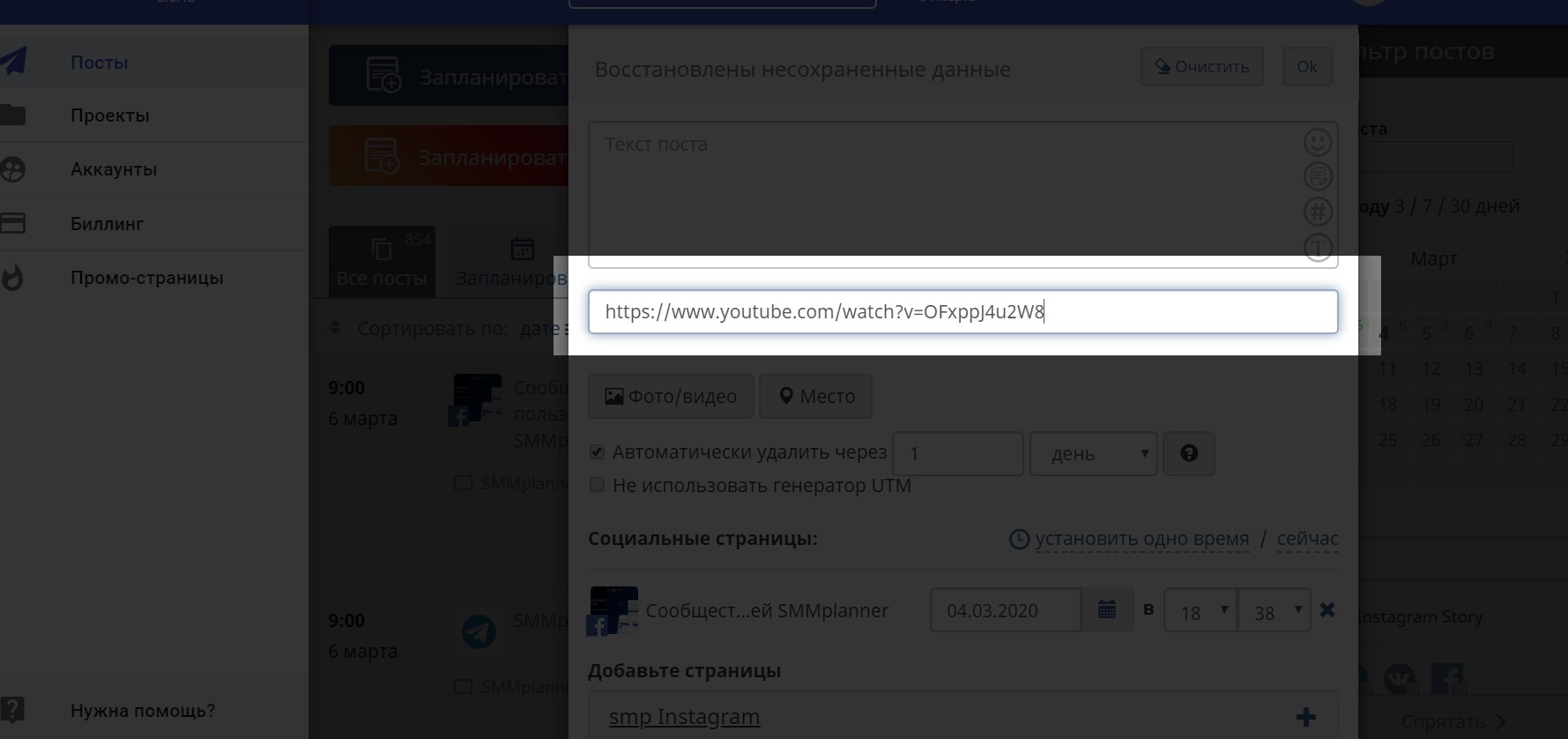Image resolution: width=1568 pixels, height=739 pixels.
Task: Add smp Instagram with the plus icon
Action: (1306, 717)
